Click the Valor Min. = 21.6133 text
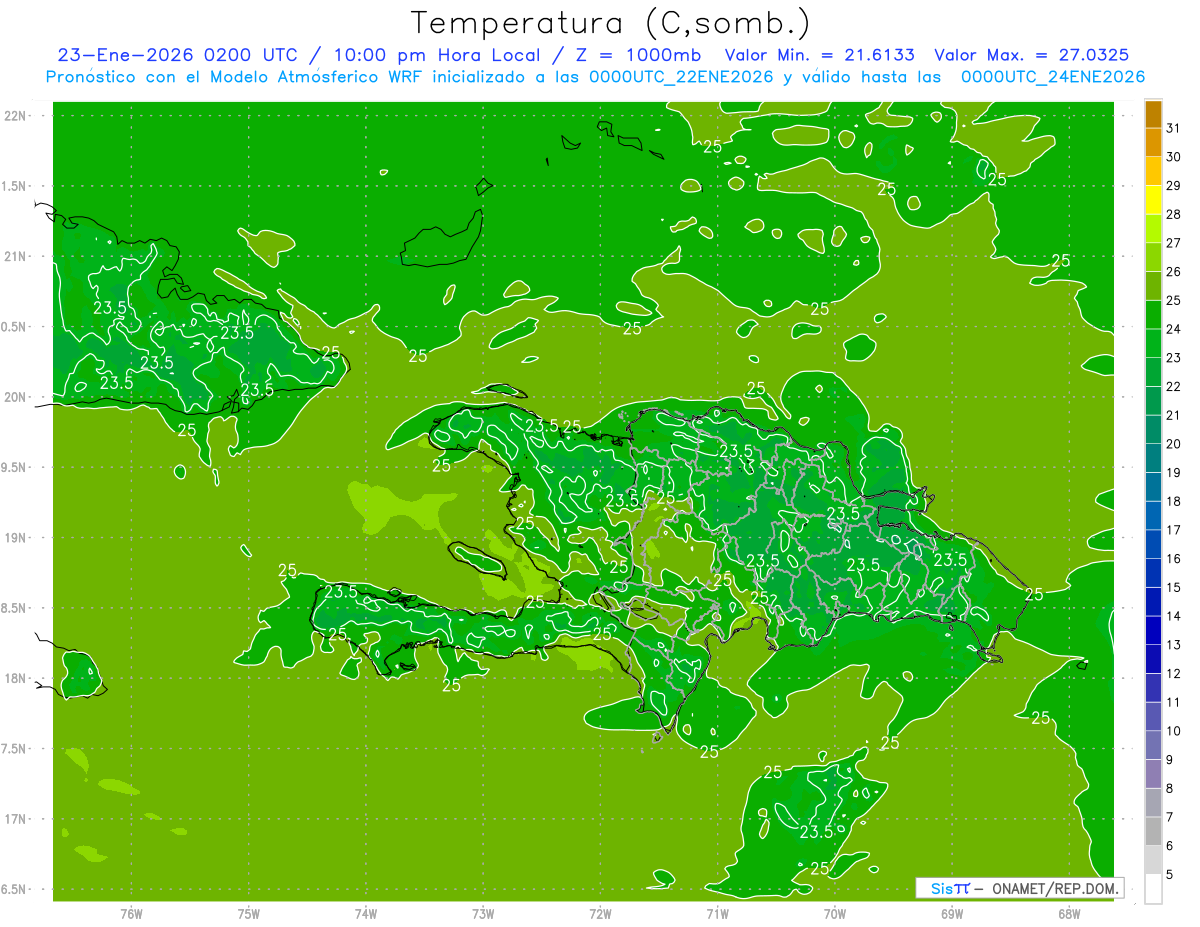This screenshot has width=1200, height=927. (x=821, y=55)
